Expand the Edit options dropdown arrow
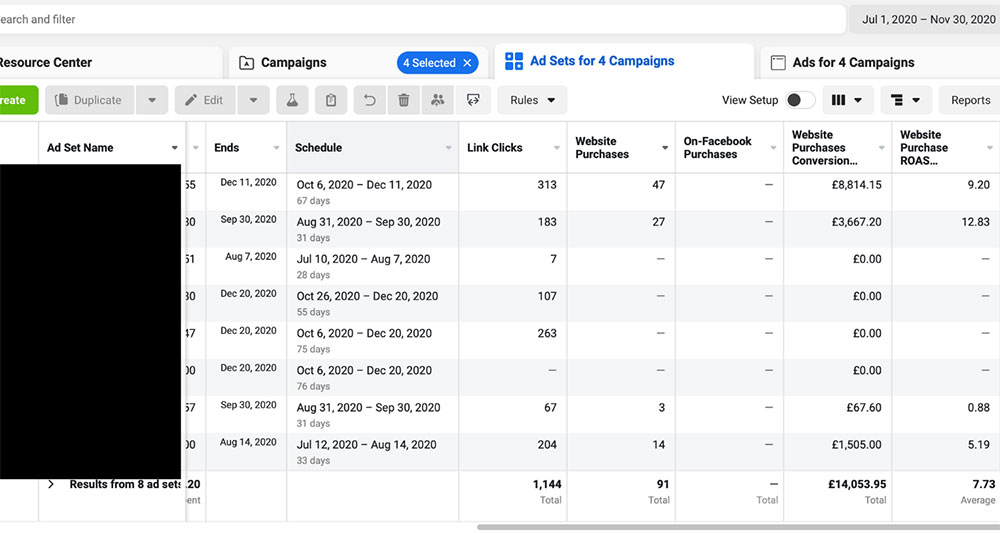 coord(254,100)
